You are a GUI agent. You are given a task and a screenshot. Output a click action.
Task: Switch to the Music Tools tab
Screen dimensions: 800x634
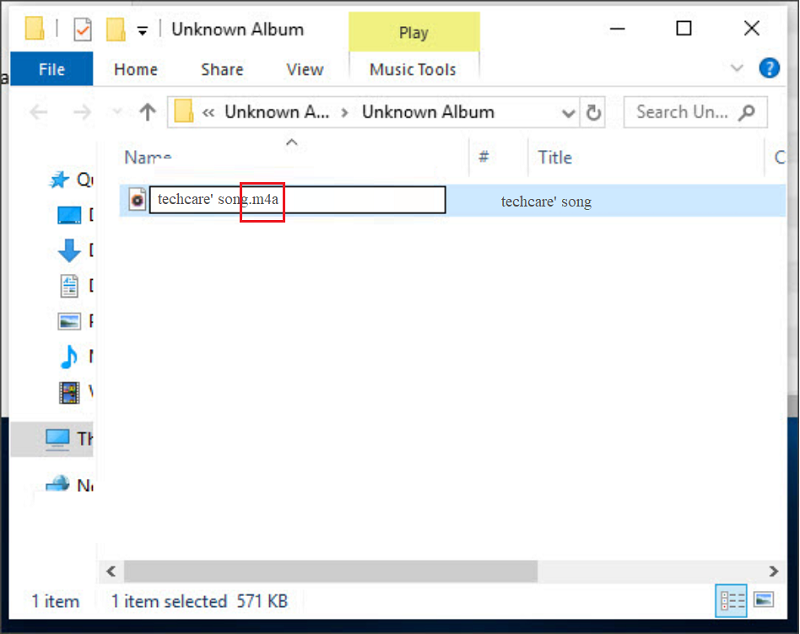[412, 69]
